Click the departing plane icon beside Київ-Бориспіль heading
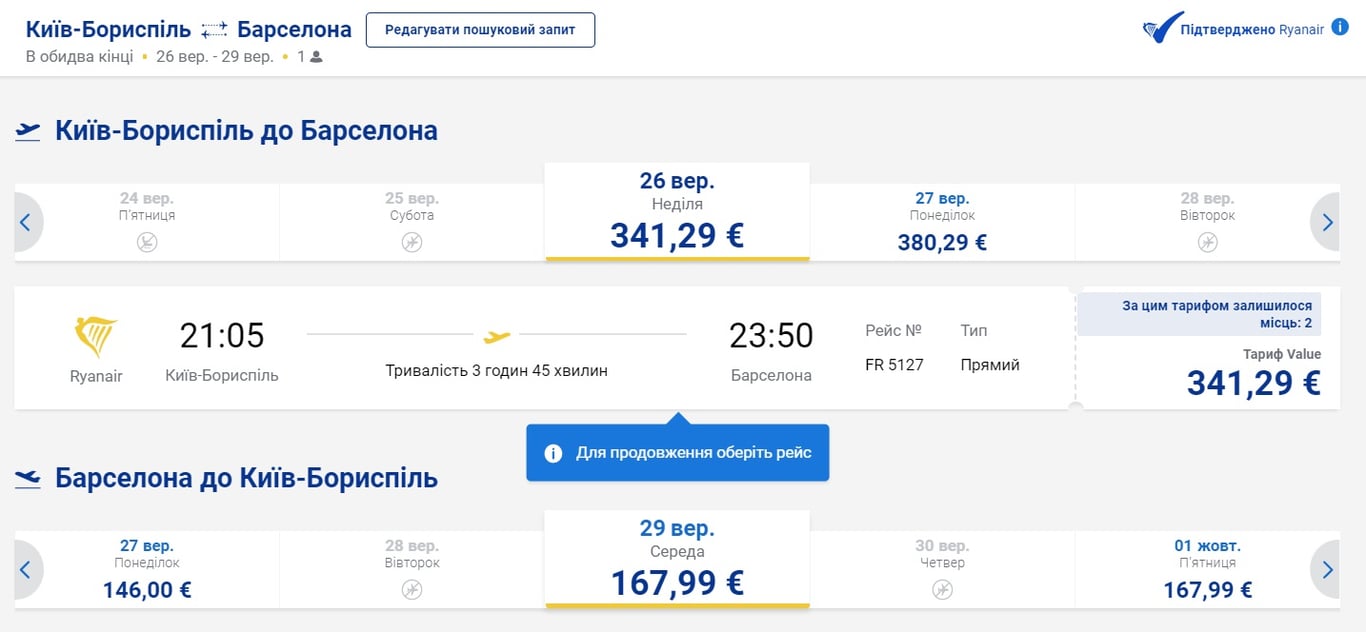The height and width of the screenshot is (632, 1366). 28,131
